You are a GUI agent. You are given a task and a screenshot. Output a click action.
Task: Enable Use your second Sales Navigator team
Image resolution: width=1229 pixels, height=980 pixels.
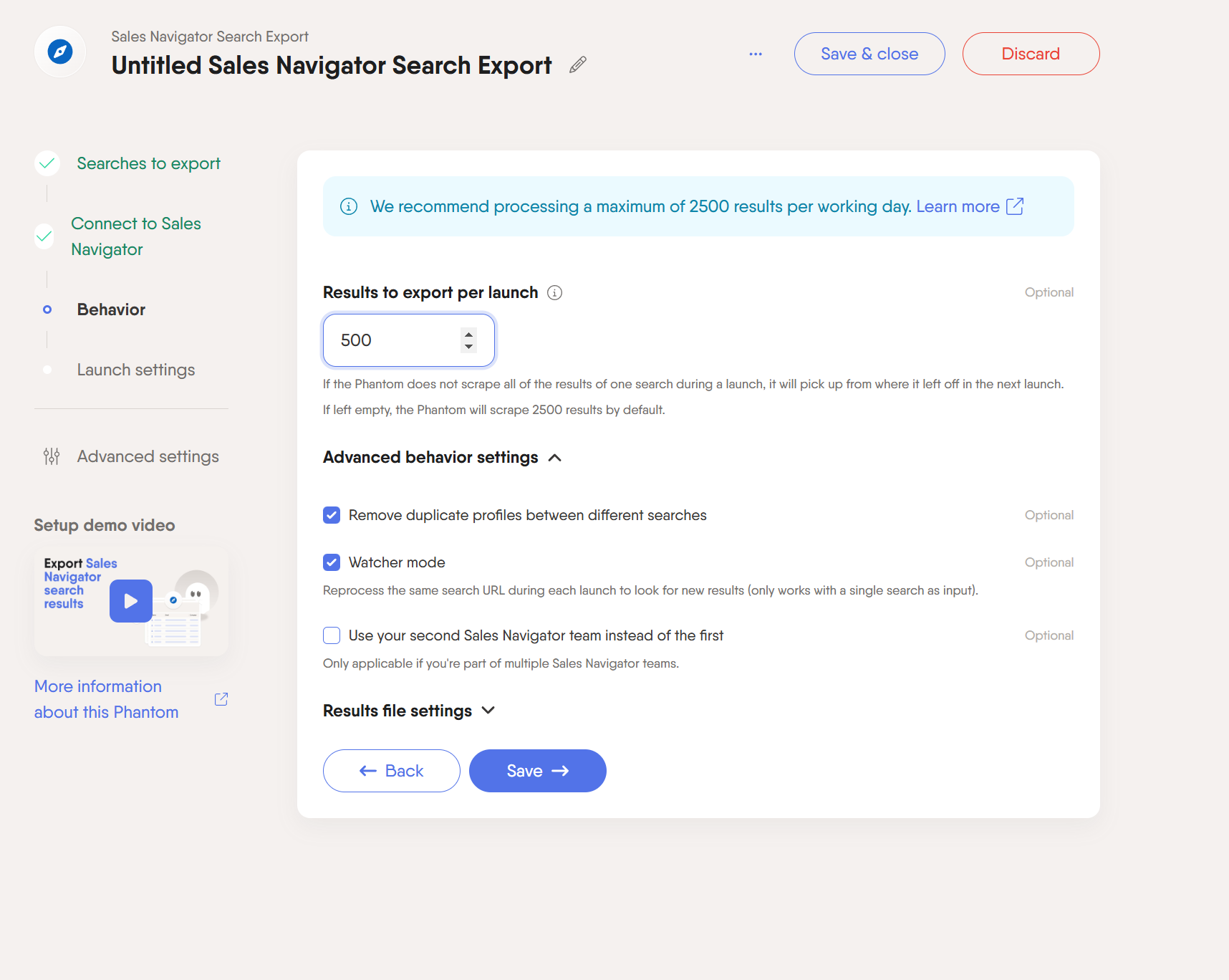pyautogui.click(x=332, y=635)
